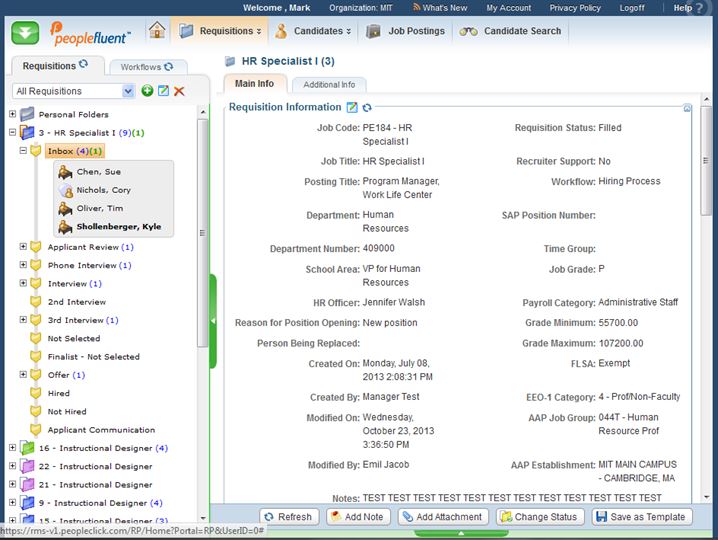Click the green add requisition icon
This screenshot has height=540, width=718.
click(147, 91)
